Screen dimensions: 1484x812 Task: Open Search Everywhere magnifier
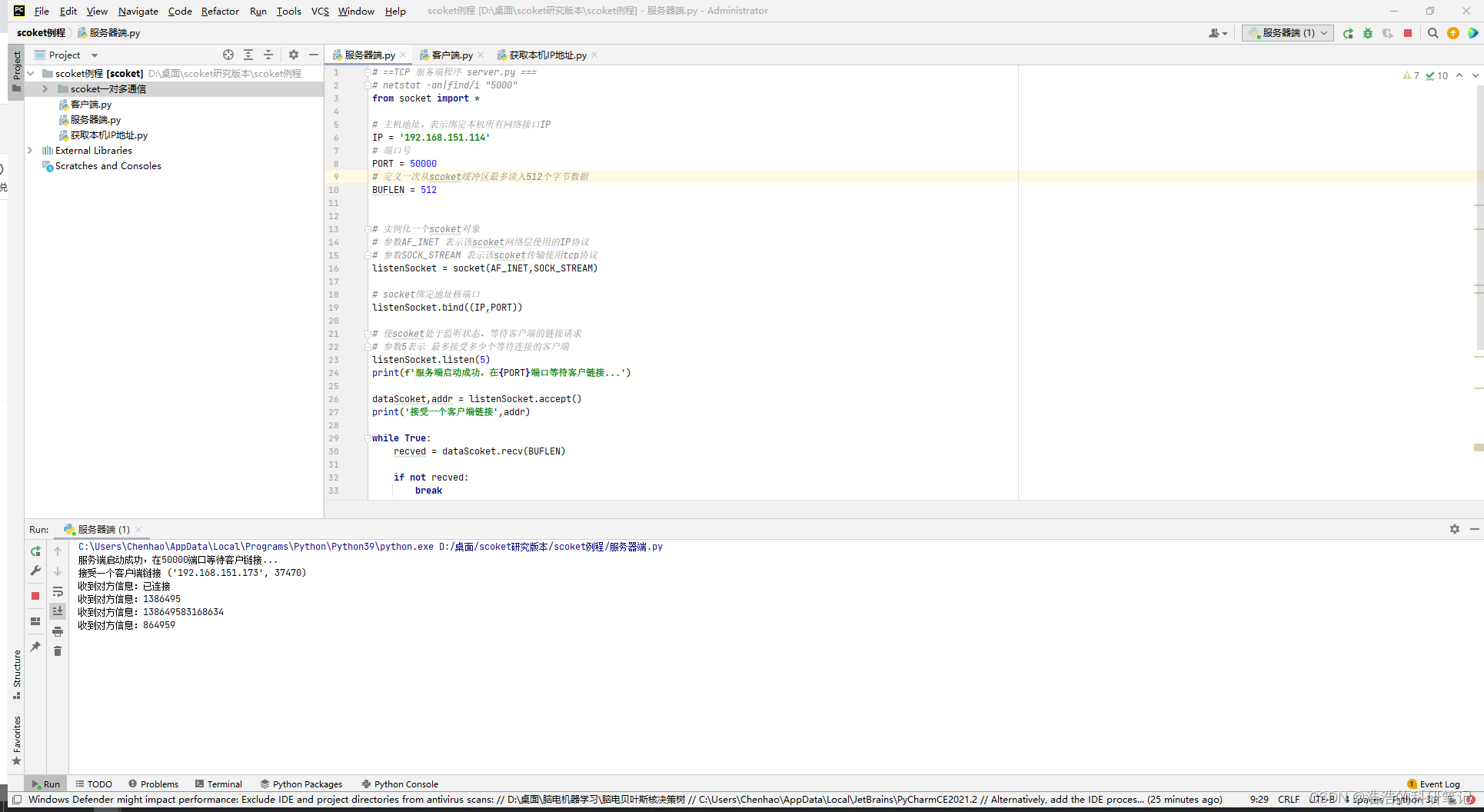coord(1433,33)
